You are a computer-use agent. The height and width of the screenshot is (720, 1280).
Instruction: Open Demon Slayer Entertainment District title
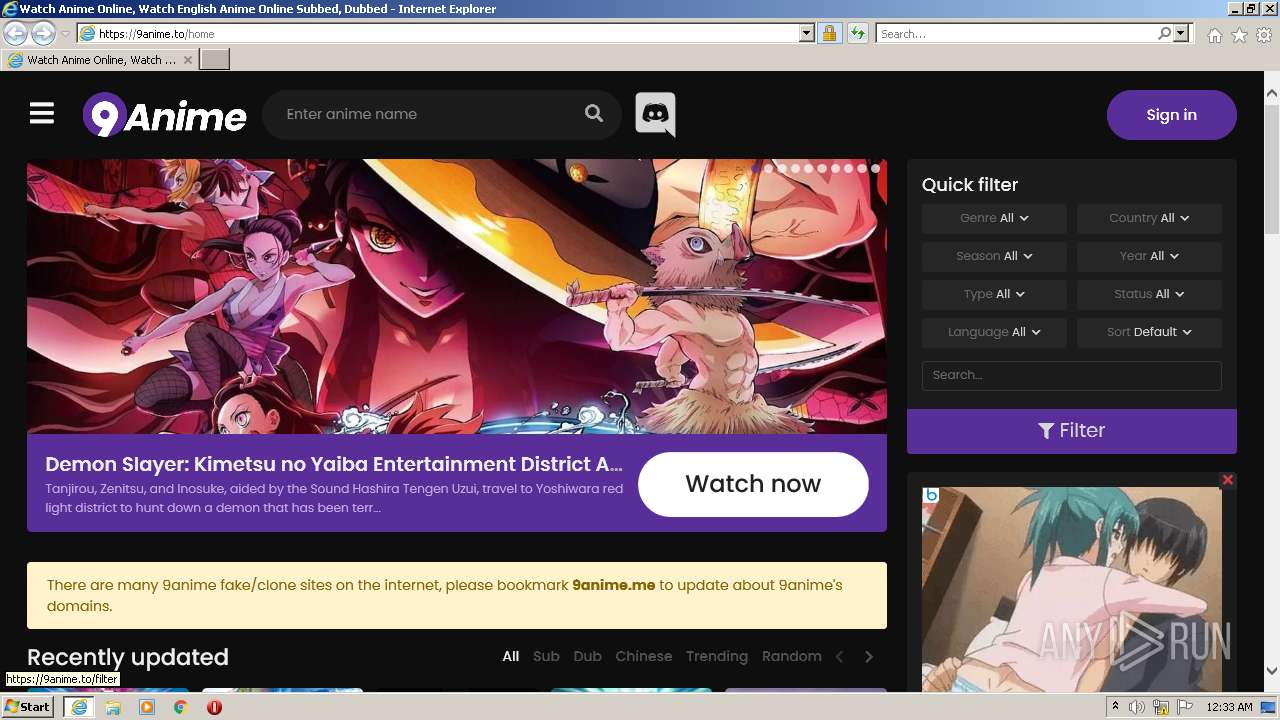click(x=334, y=464)
